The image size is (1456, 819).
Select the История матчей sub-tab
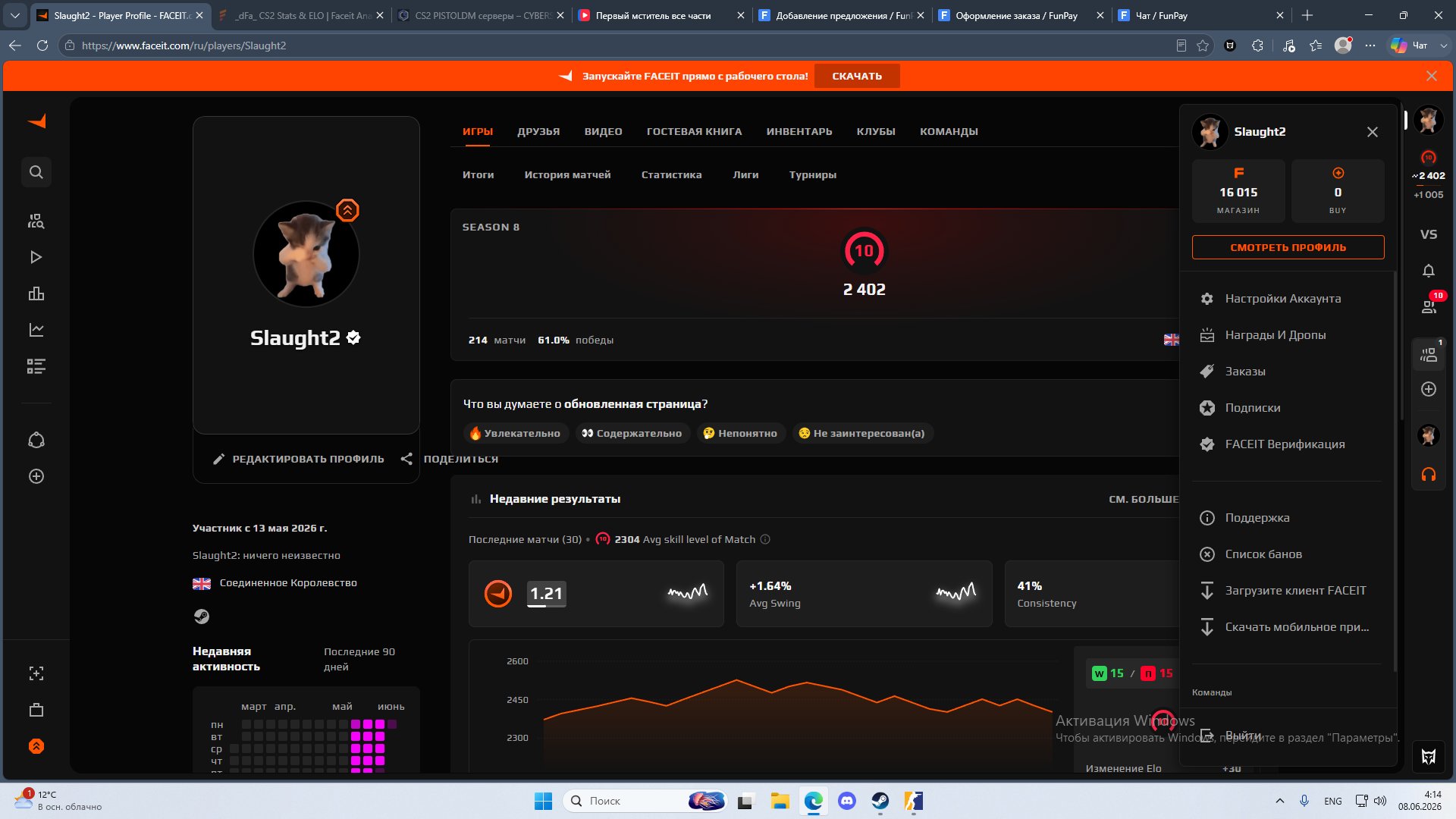point(567,174)
